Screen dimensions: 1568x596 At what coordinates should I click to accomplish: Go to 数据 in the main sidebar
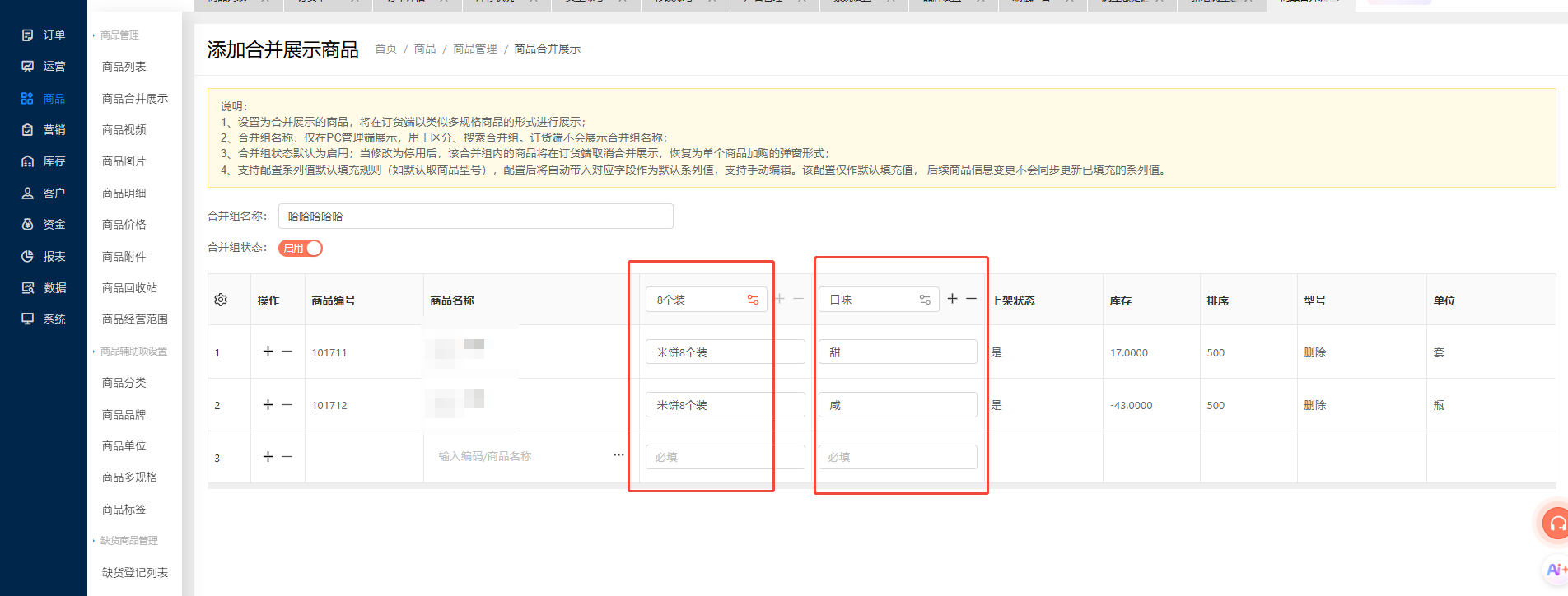[x=44, y=287]
